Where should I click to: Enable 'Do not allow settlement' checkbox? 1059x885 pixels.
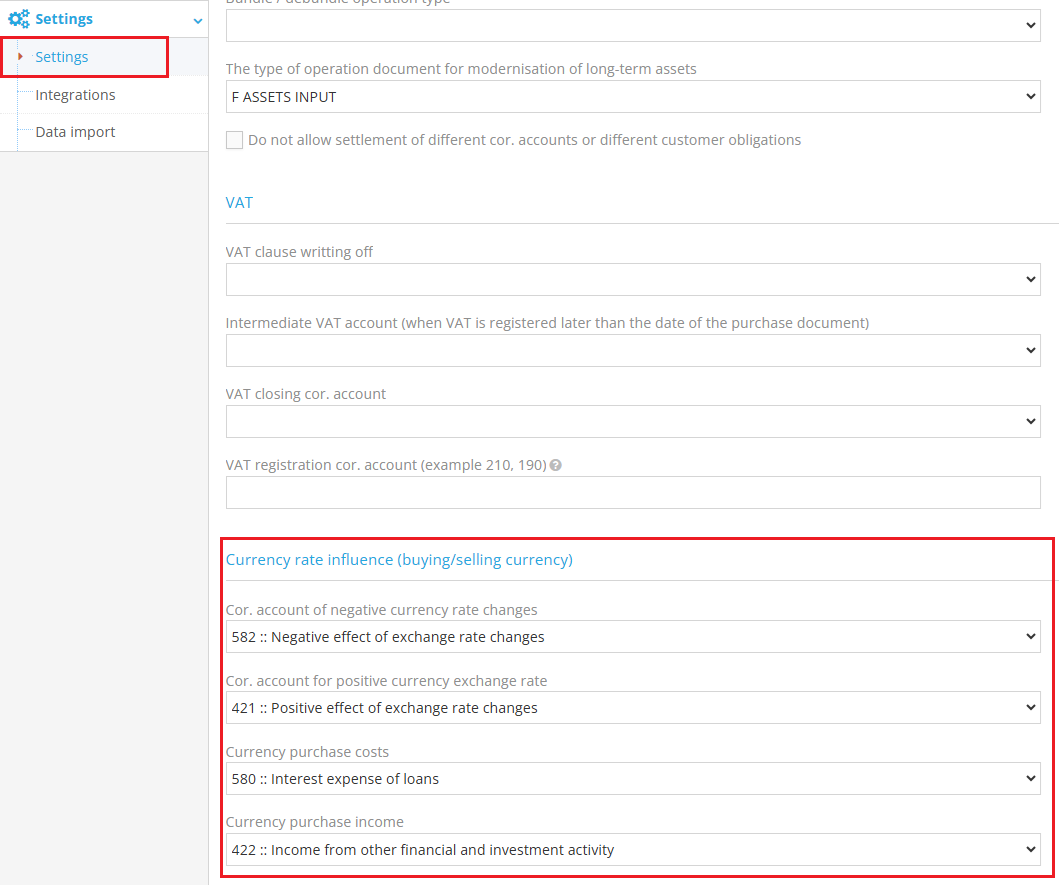[x=234, y=140]
